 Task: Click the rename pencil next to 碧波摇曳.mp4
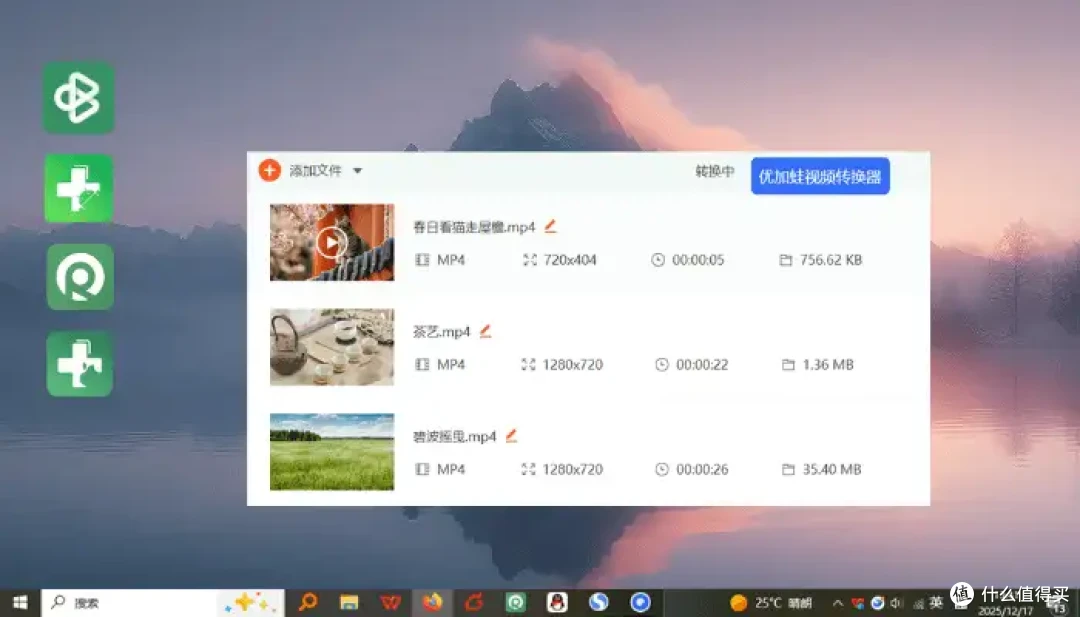click(x=511, y=436)
